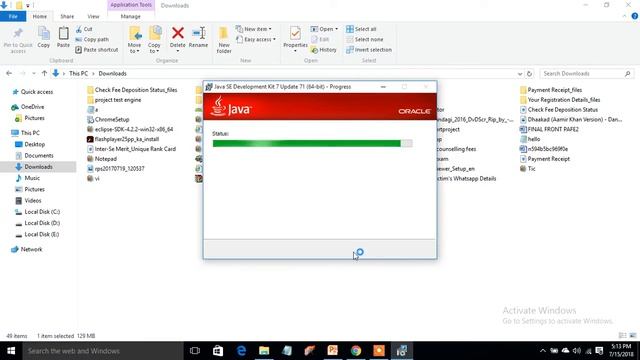The width and height of the screenshot is (640, 360).
Task: Switch to the Share ribbon tab
Action: (x=67, y=16)
